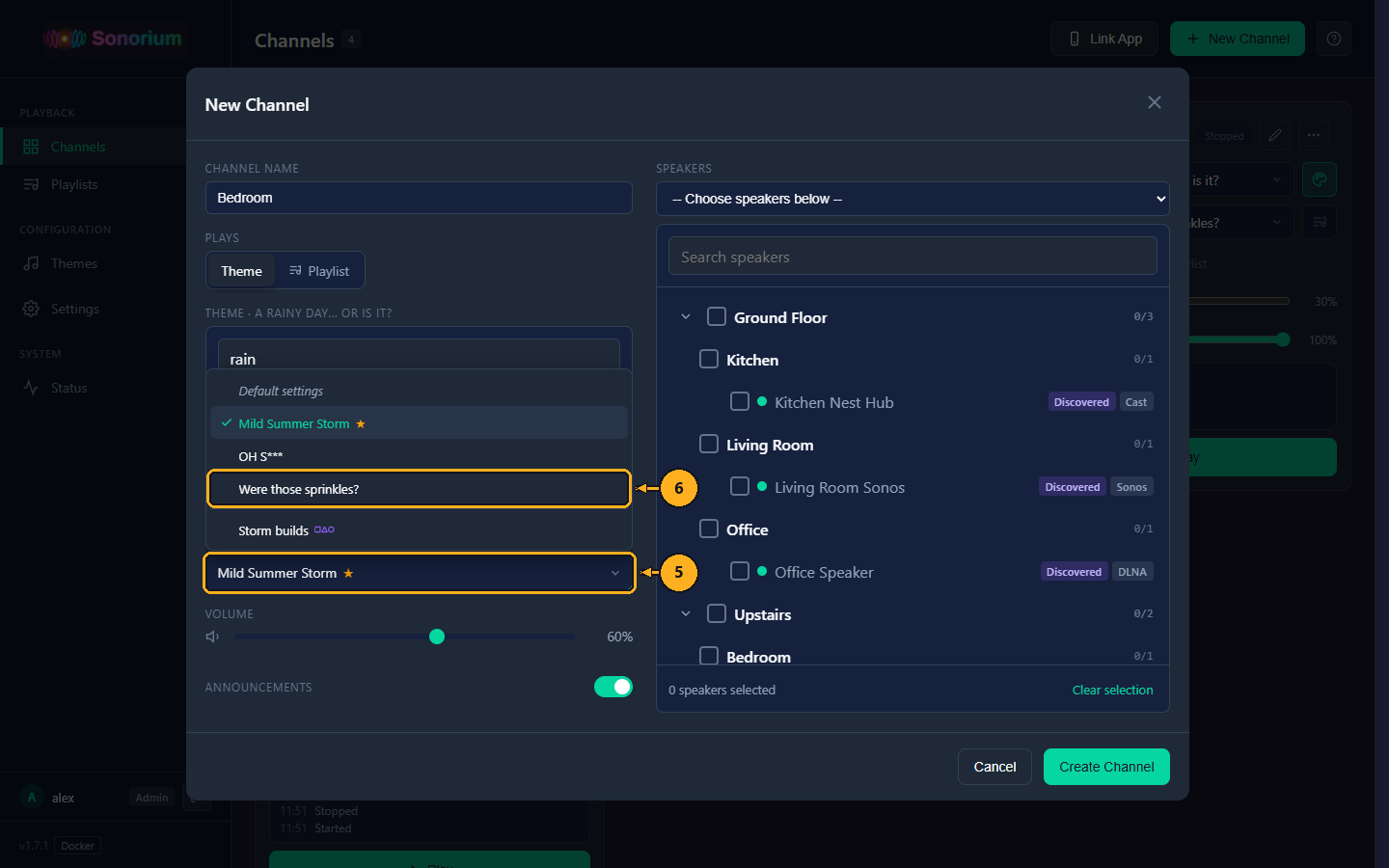Select the Office Speaker checkbox
The width and height of the screenshot is (1389, 868).
pos(740,571)
